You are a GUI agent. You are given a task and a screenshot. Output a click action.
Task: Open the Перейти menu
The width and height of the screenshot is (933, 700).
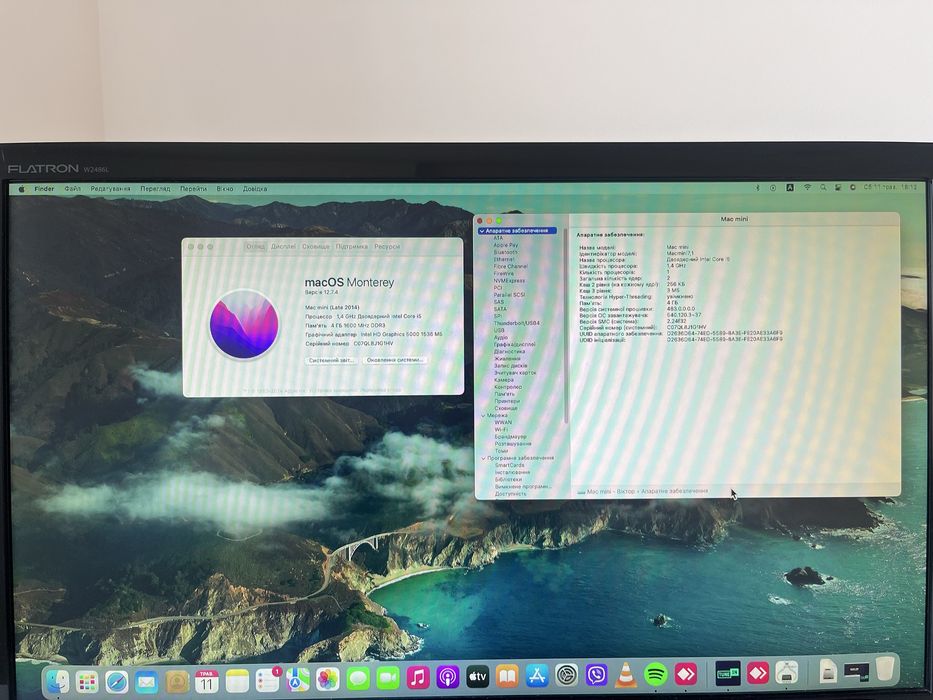[x=193, y=189]
